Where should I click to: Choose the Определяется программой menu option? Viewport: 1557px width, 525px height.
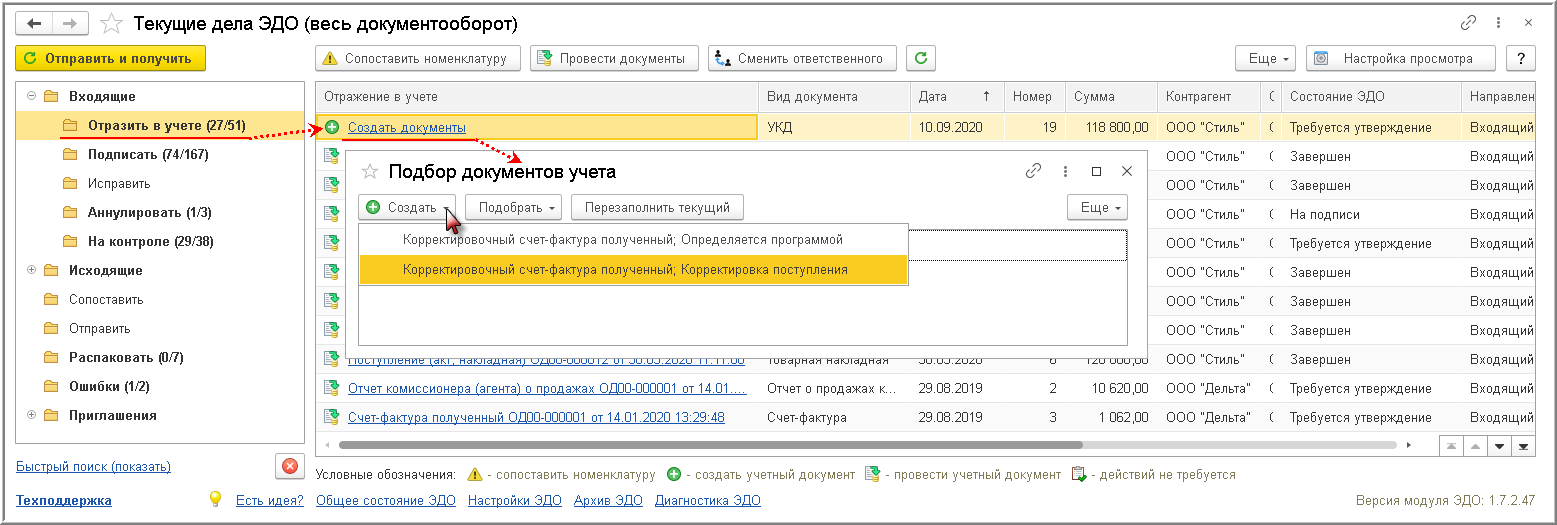[632, 240]
